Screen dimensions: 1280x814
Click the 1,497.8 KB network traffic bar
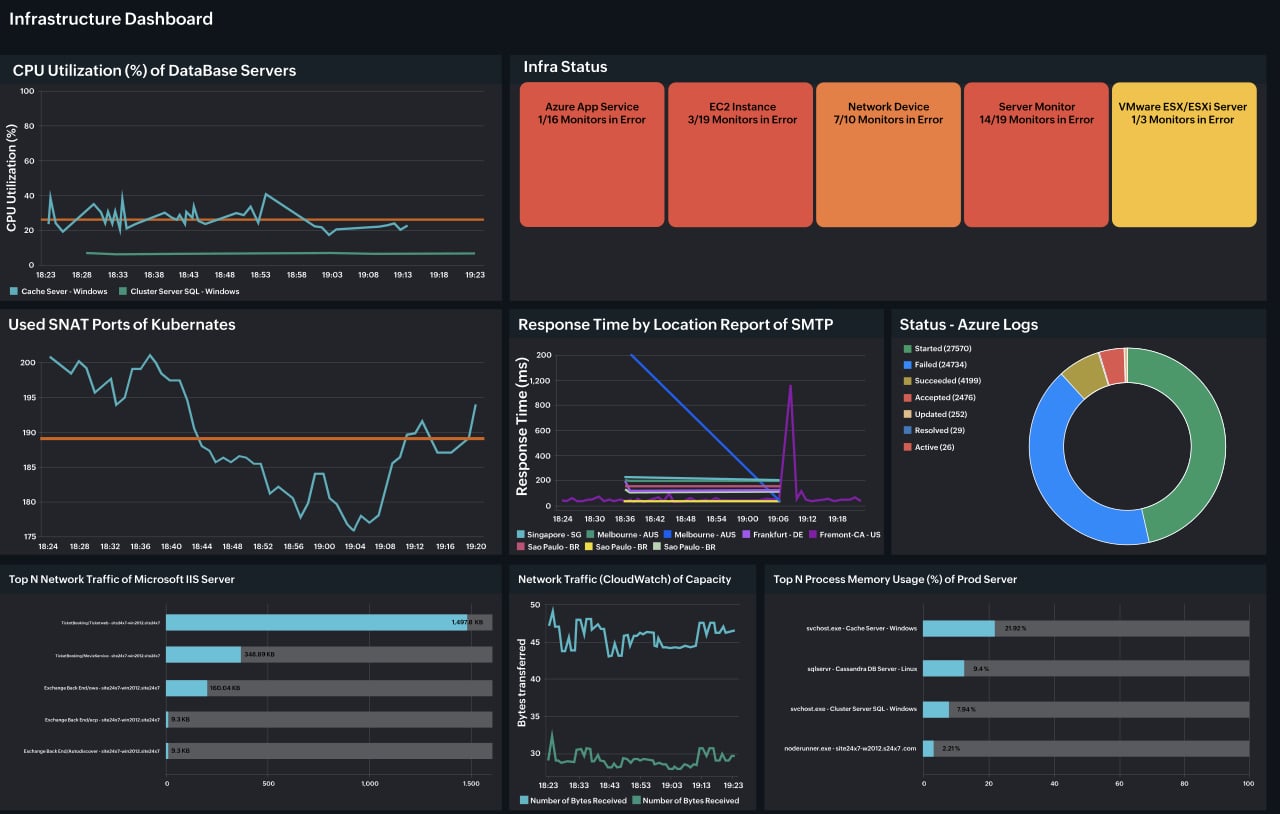click(x=318, y=622)
